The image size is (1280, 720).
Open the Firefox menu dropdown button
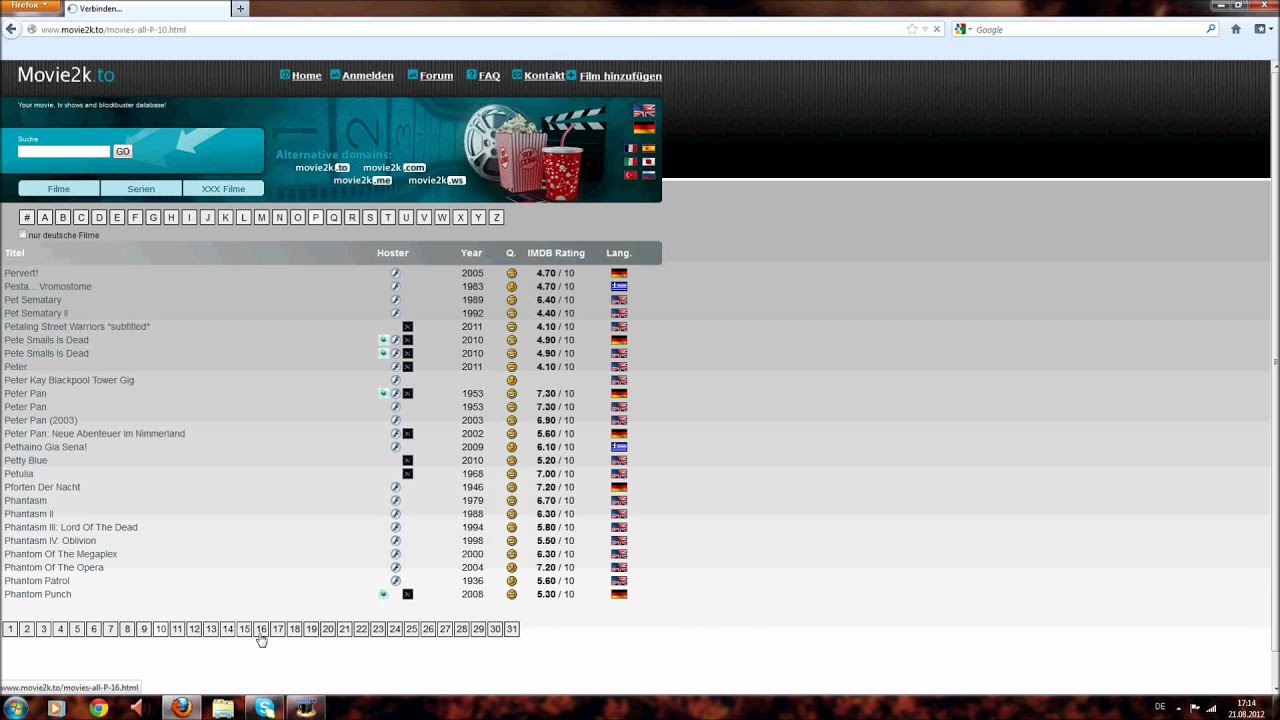(x=31, y=6)
